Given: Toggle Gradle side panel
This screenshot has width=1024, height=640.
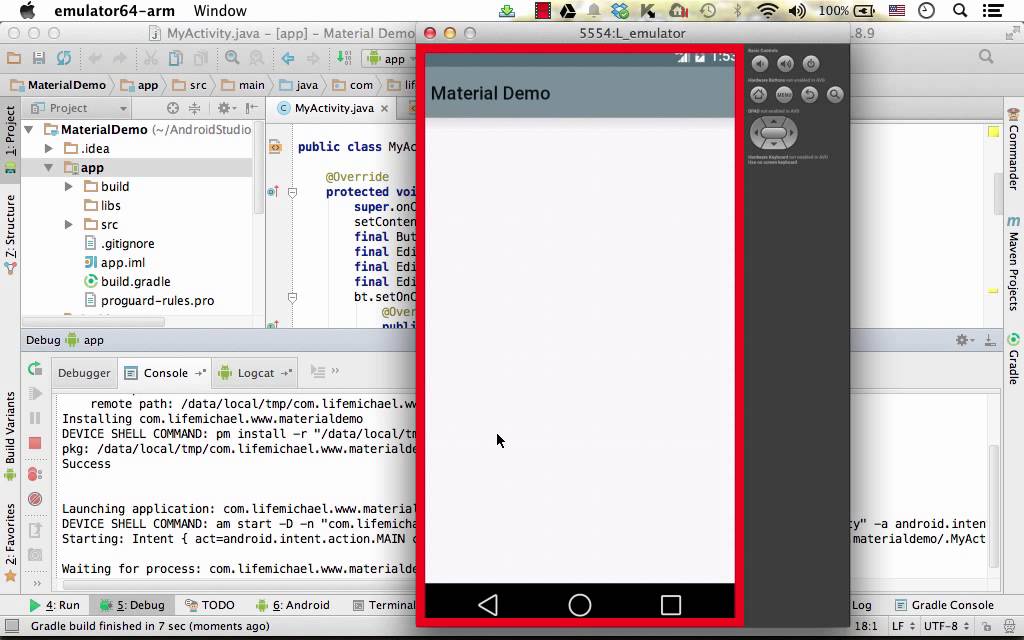Looking at the screenshot, I should [1013, 359].
